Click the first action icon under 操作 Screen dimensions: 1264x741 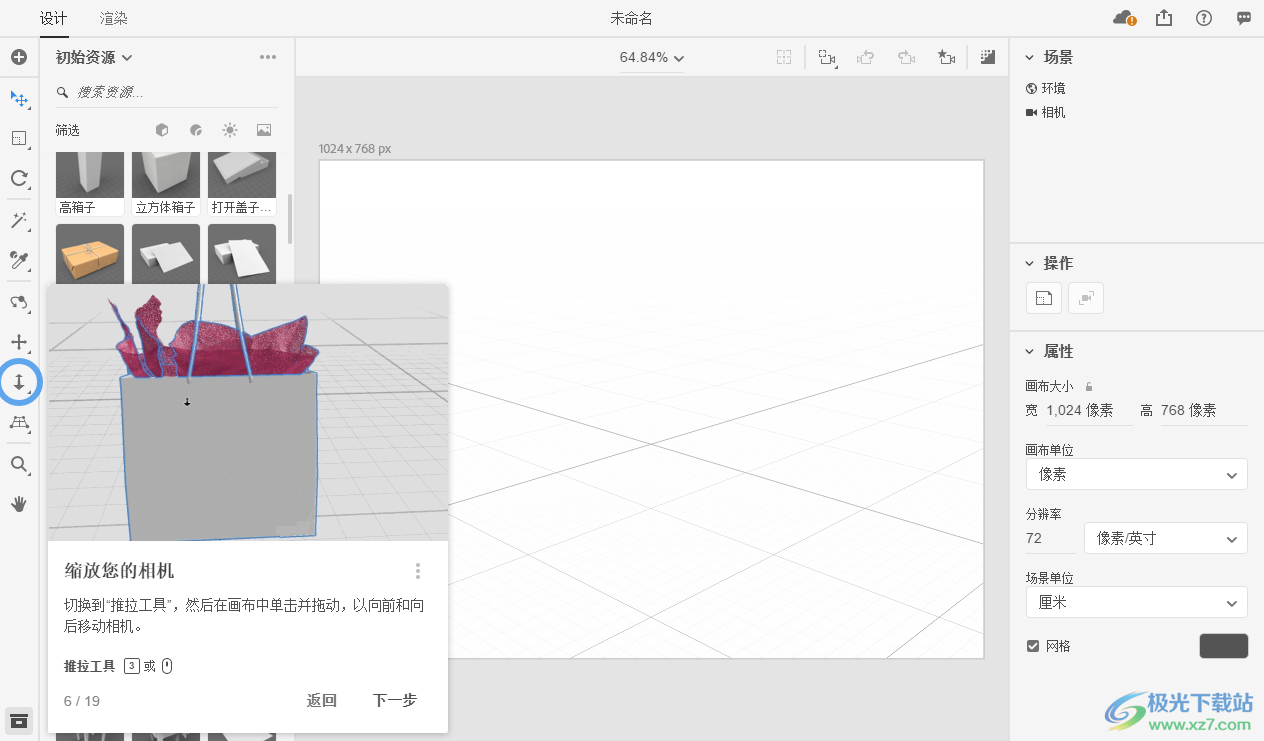tap(1044, 298)
